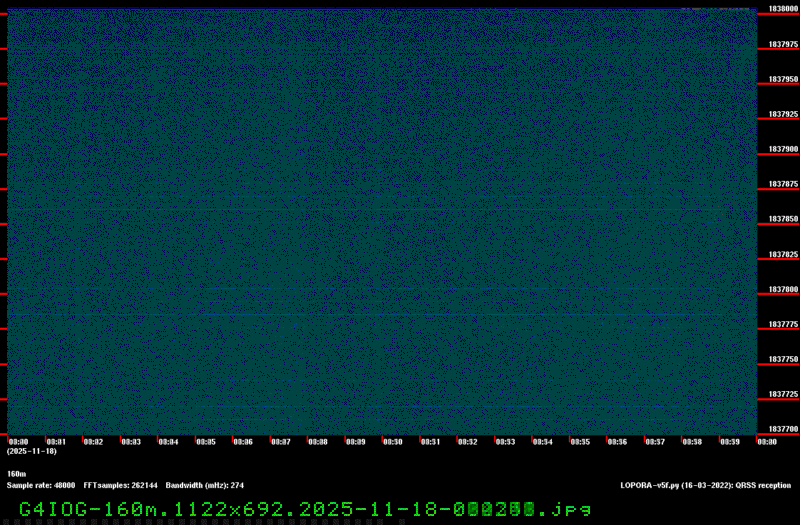Select the 1837850 frequency label

coord(782,219)
